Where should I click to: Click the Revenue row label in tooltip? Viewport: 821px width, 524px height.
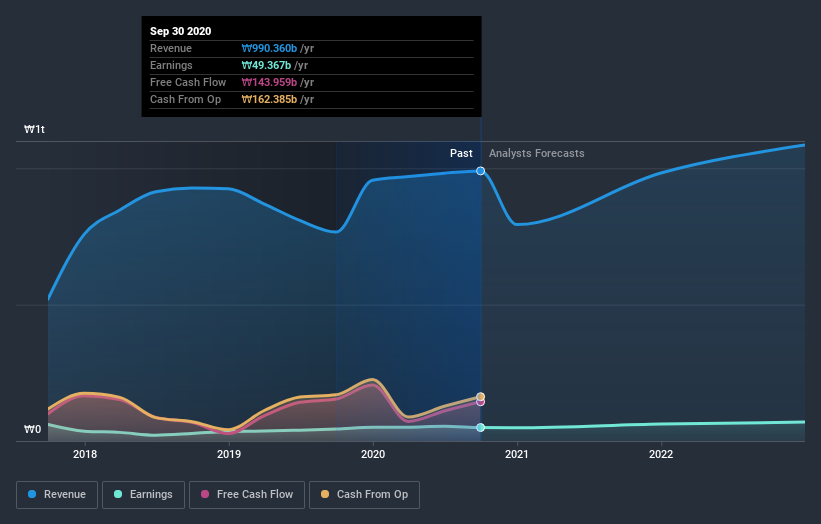click(171, 48)
